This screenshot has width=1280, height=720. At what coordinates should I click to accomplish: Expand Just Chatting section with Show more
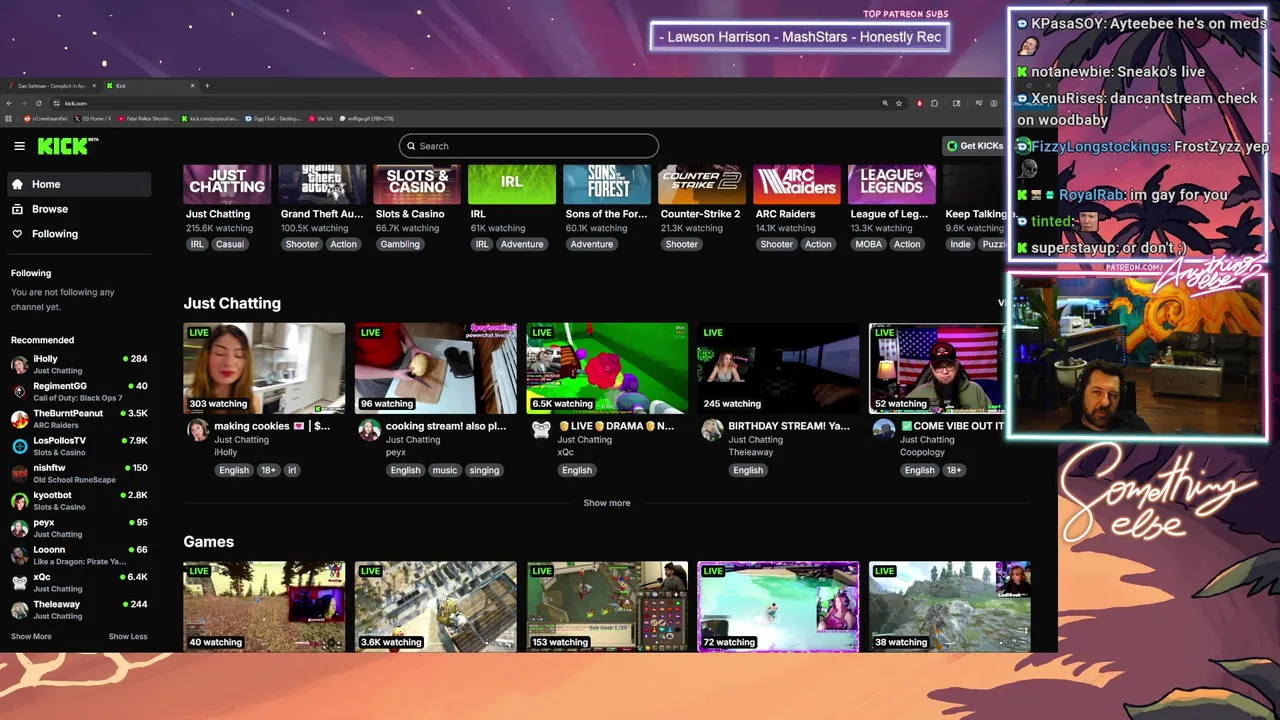tap(607, 503)
